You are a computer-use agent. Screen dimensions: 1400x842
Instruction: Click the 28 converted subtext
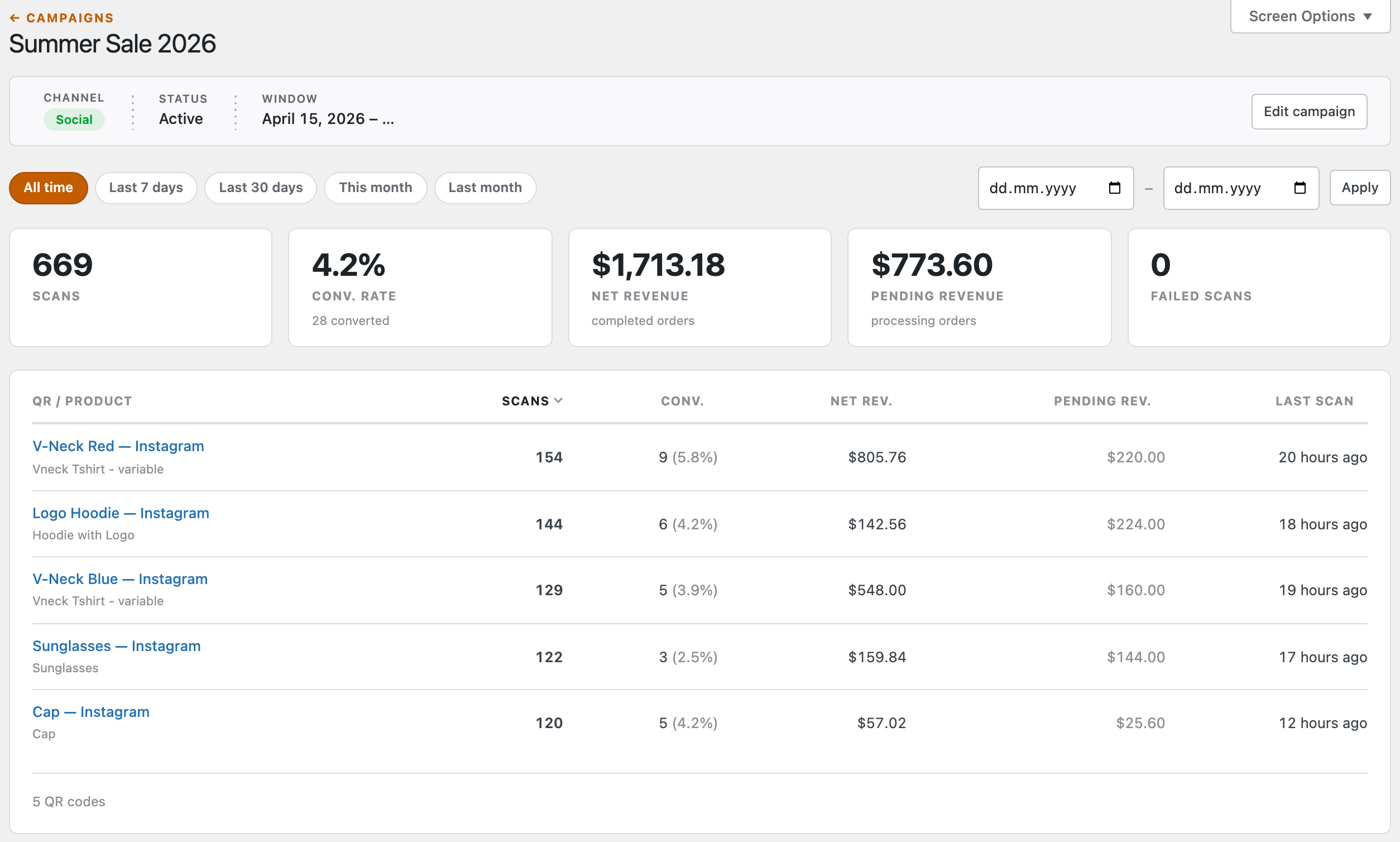click(351, 320)
